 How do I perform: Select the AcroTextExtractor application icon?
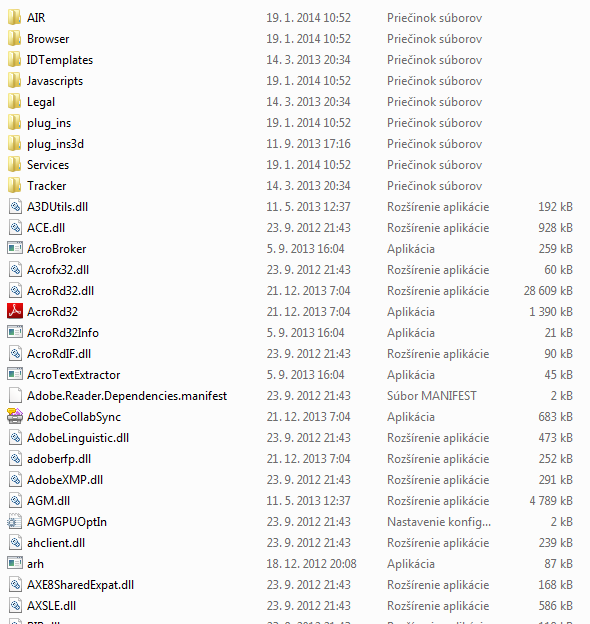point(15,374)
